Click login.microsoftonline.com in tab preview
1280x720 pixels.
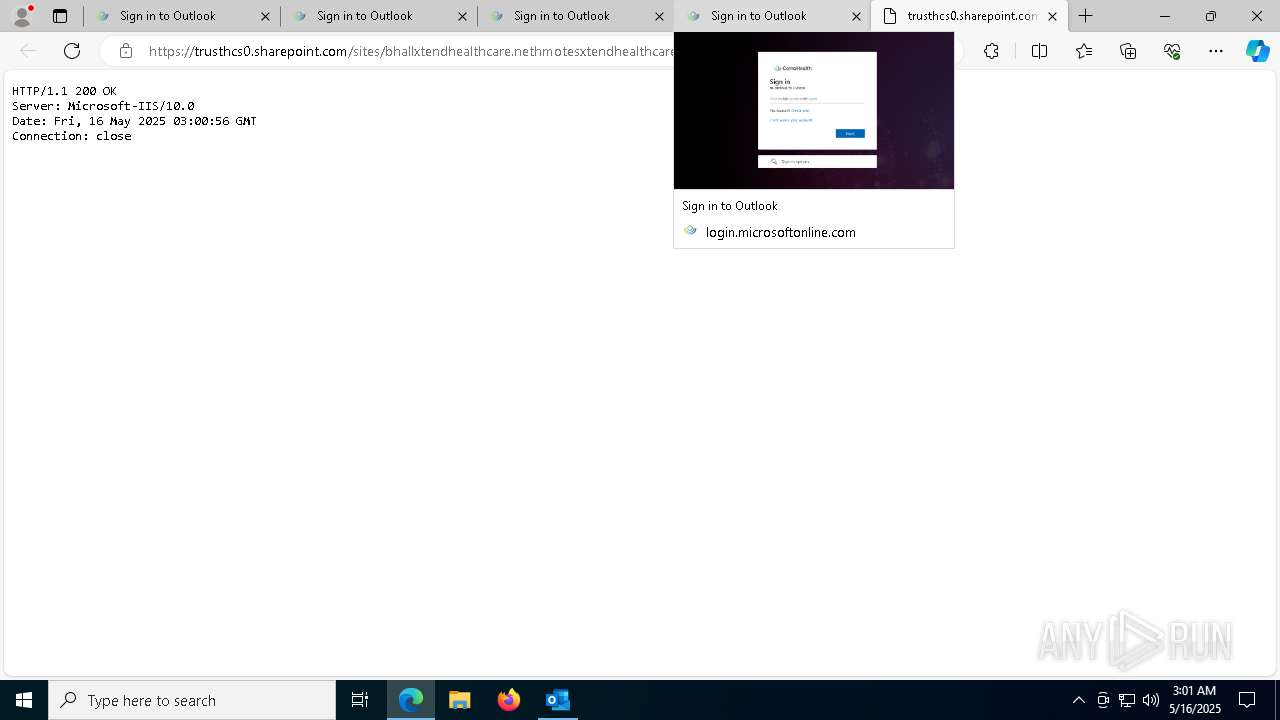tap(780, 232)
